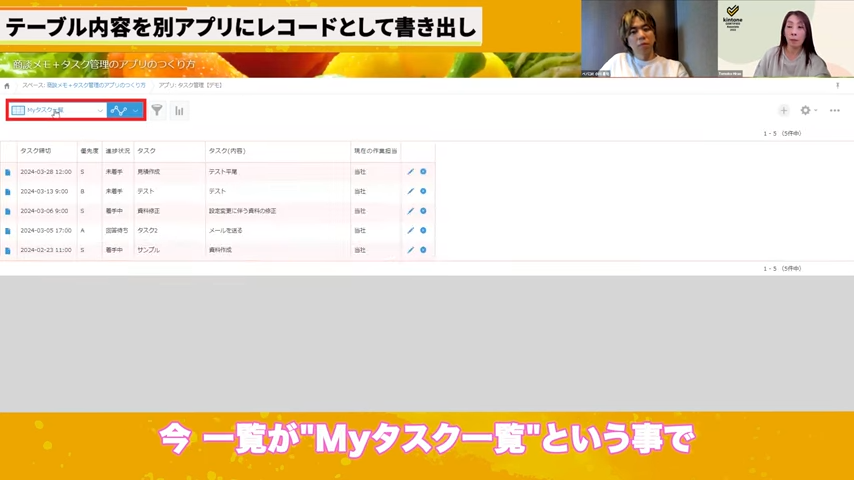Image resolution: width=854 pixels, height=480 pixels.
Task: Click the video thumbnail of woman with long hair
Action: (x=785, y=39)
